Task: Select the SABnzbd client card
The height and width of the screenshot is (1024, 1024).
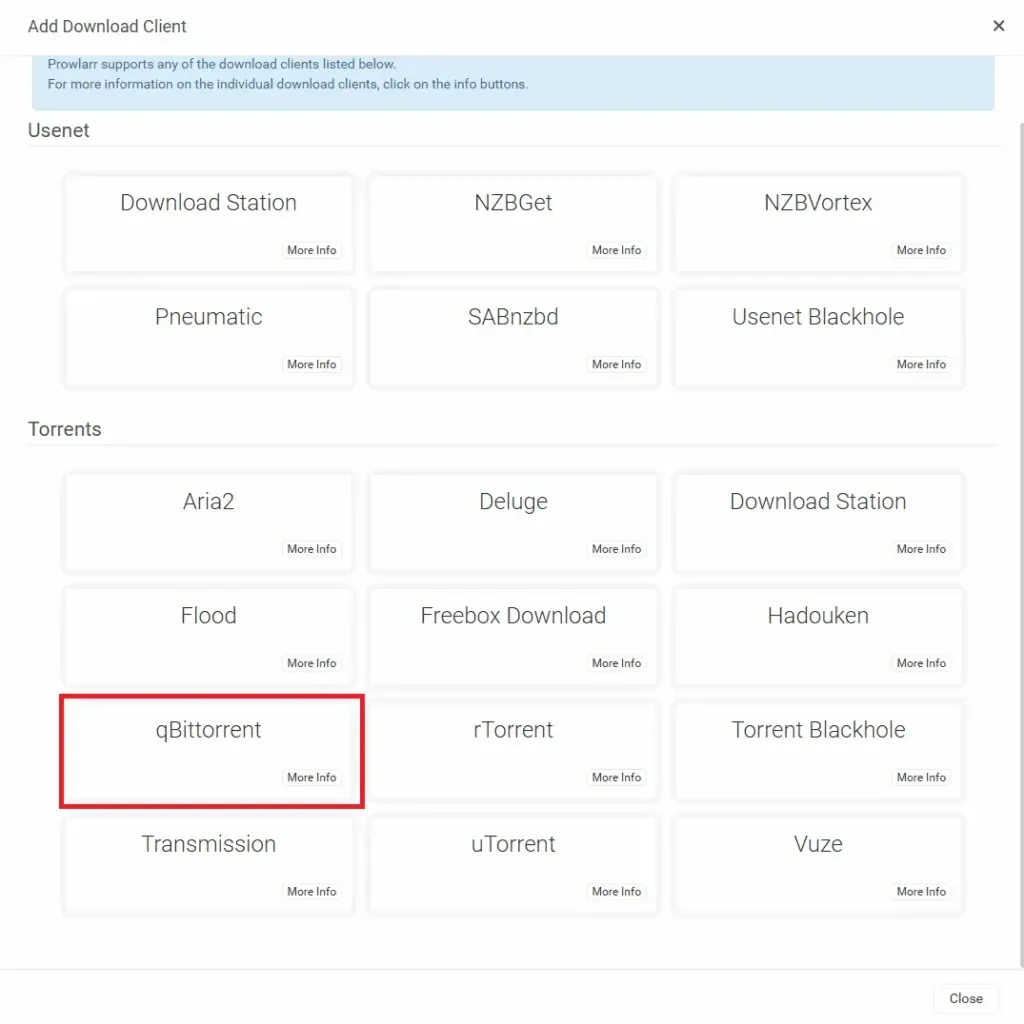Action: point(513,318)
